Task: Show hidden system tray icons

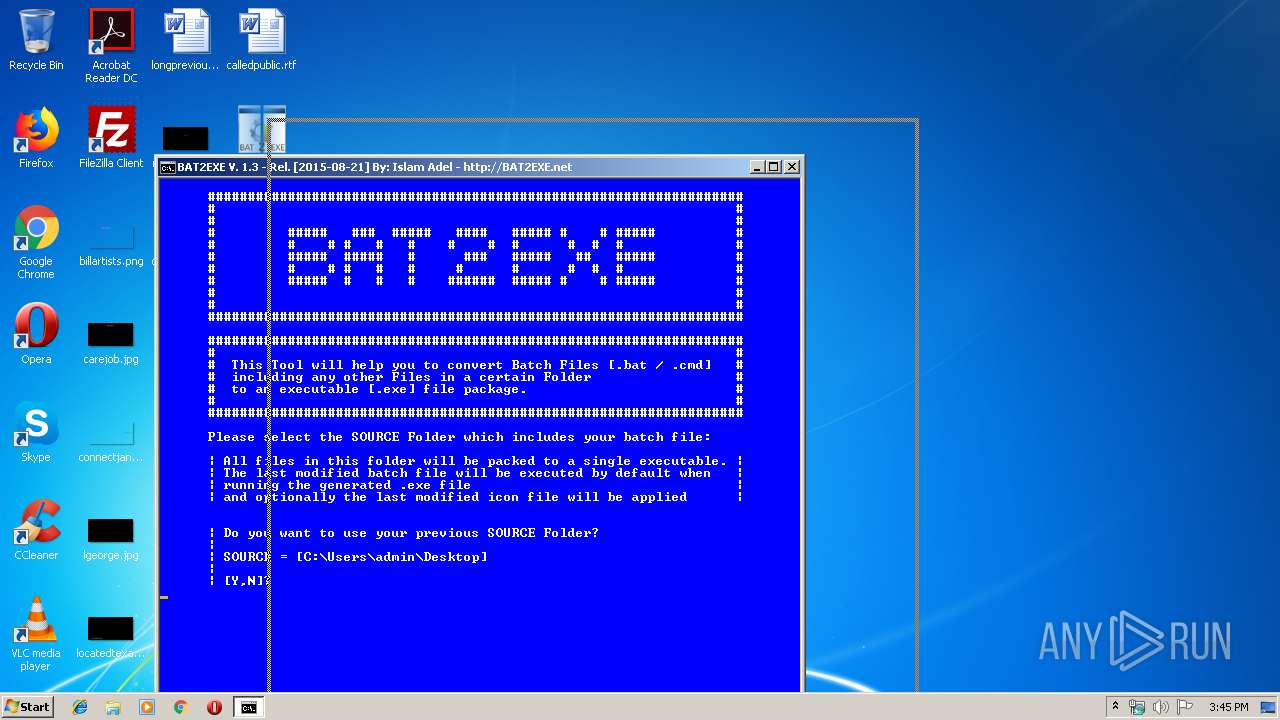Action: click(x=1115, y=707)
